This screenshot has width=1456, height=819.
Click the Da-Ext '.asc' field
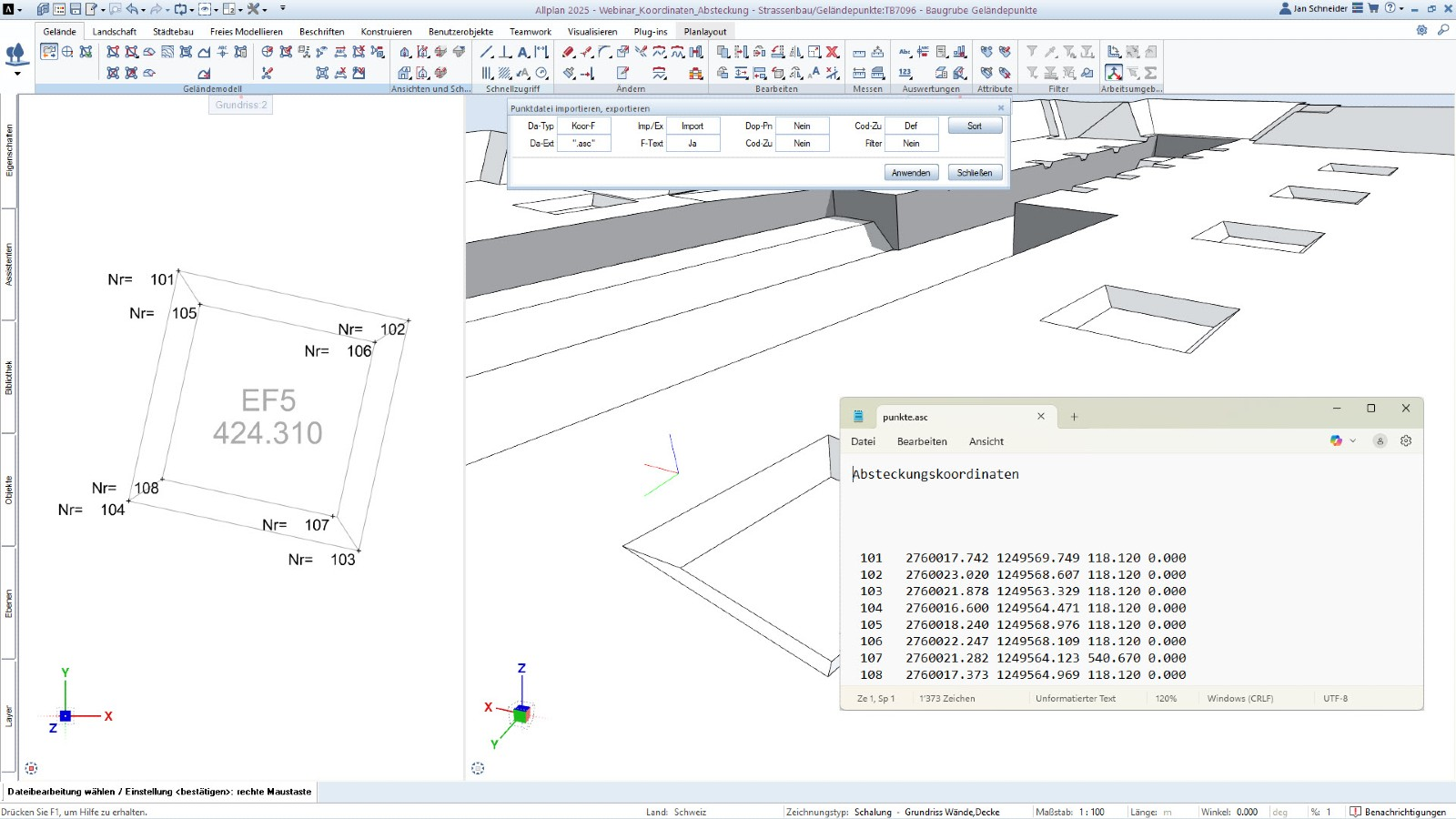click(x=583, y=144)
